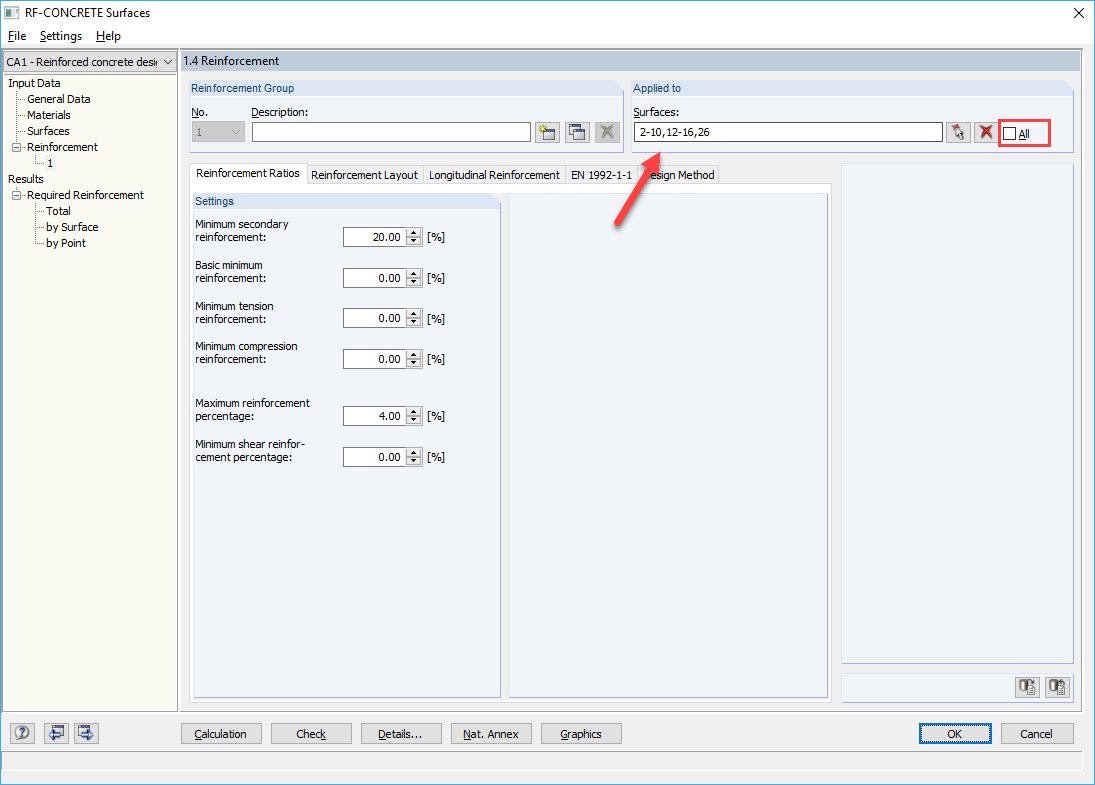Open the help icon in the bottom bar
The image size is (1095, 785).
point(22,733)
